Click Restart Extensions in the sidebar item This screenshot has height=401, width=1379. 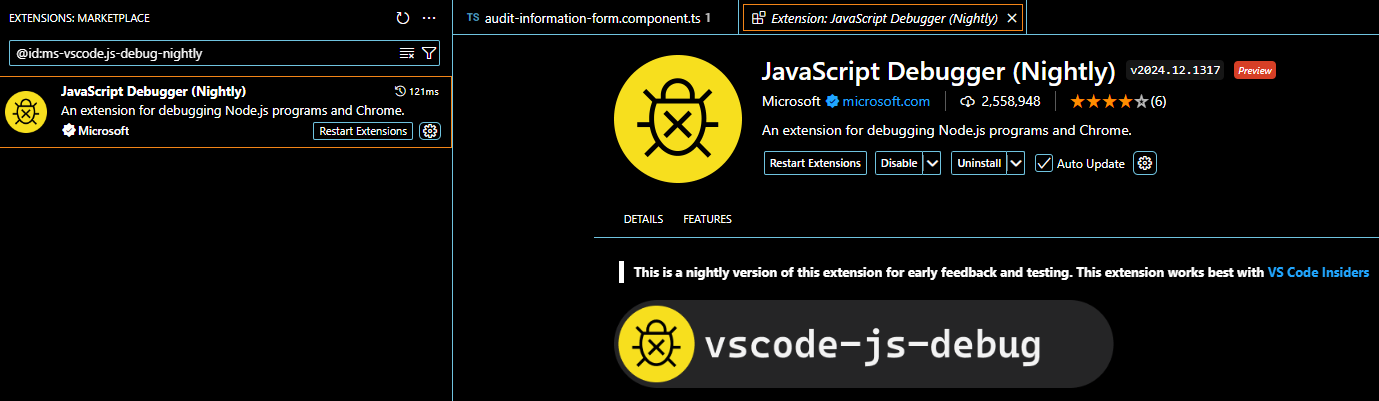[363, 131]
